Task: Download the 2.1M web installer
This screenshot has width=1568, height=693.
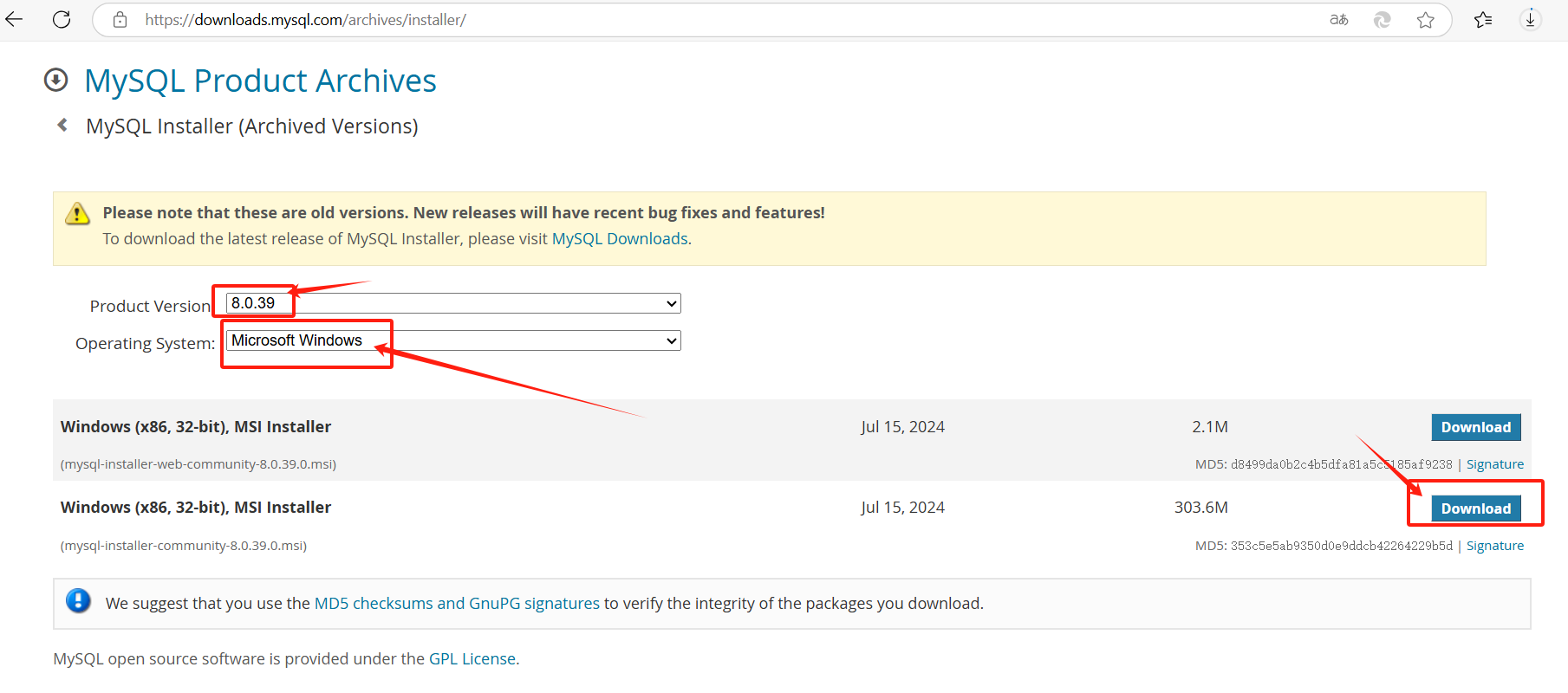Action: 1476,427
